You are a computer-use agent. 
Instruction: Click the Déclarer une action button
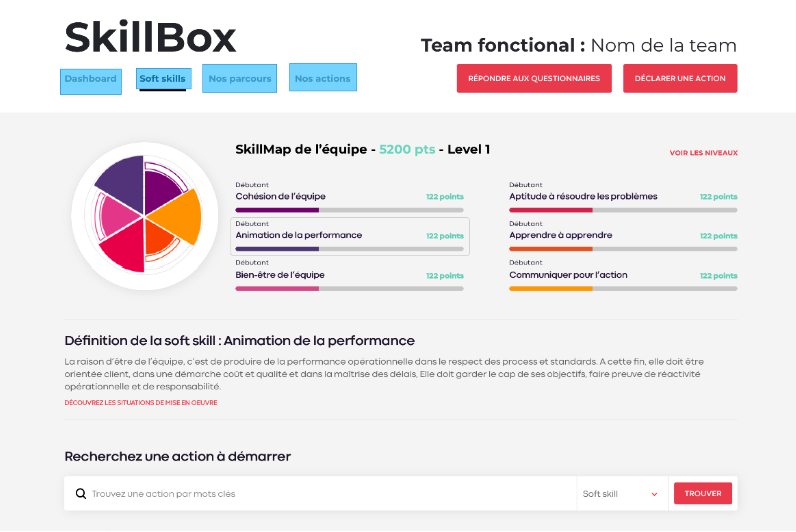680,78
